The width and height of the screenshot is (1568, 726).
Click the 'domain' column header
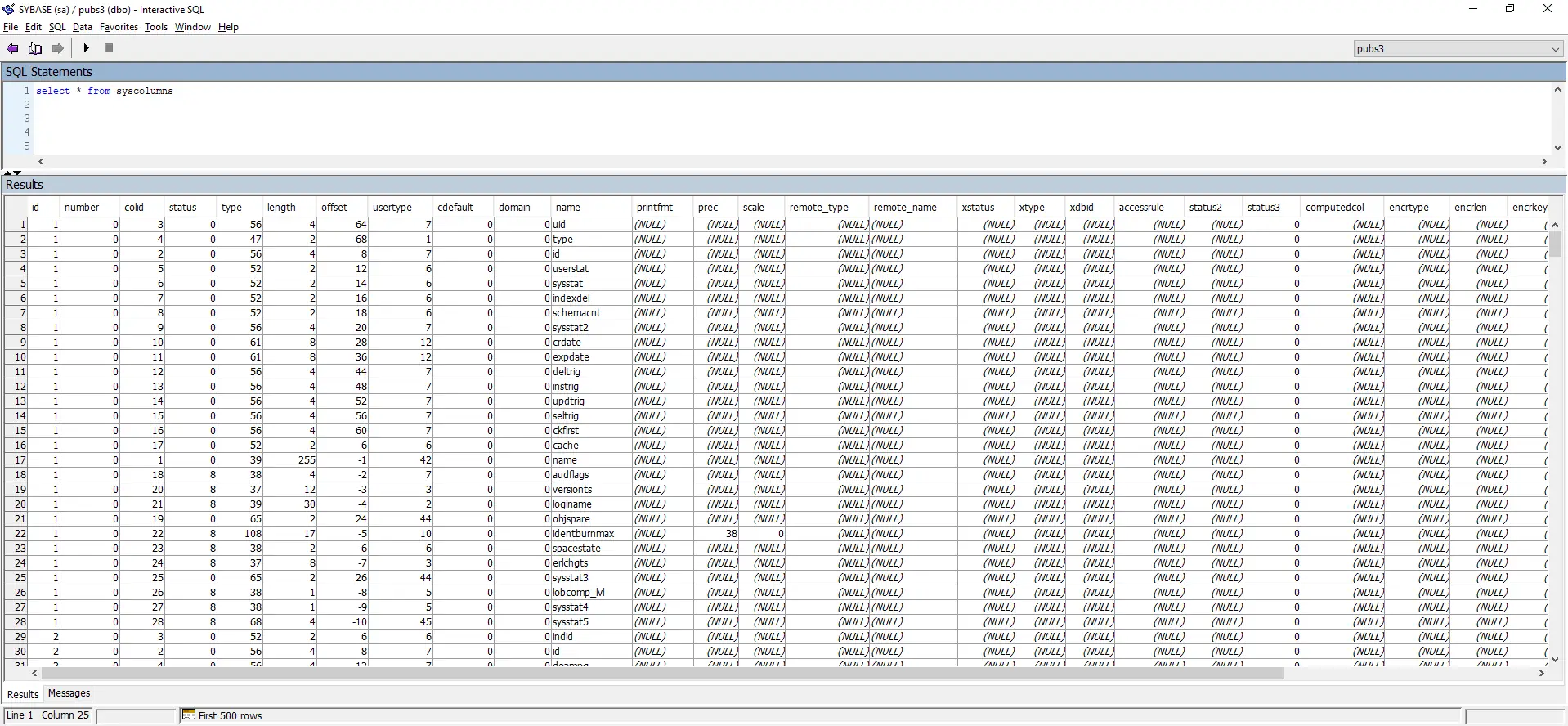[x=523, y=208]
